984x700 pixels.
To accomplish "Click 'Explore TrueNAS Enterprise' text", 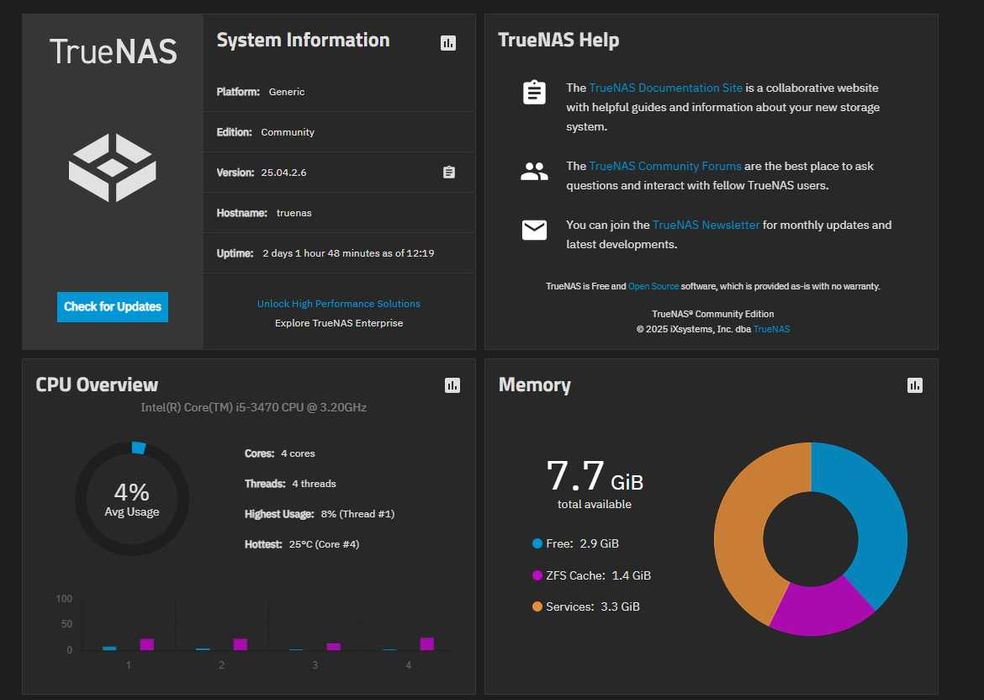I will click(x=339, y=323).
